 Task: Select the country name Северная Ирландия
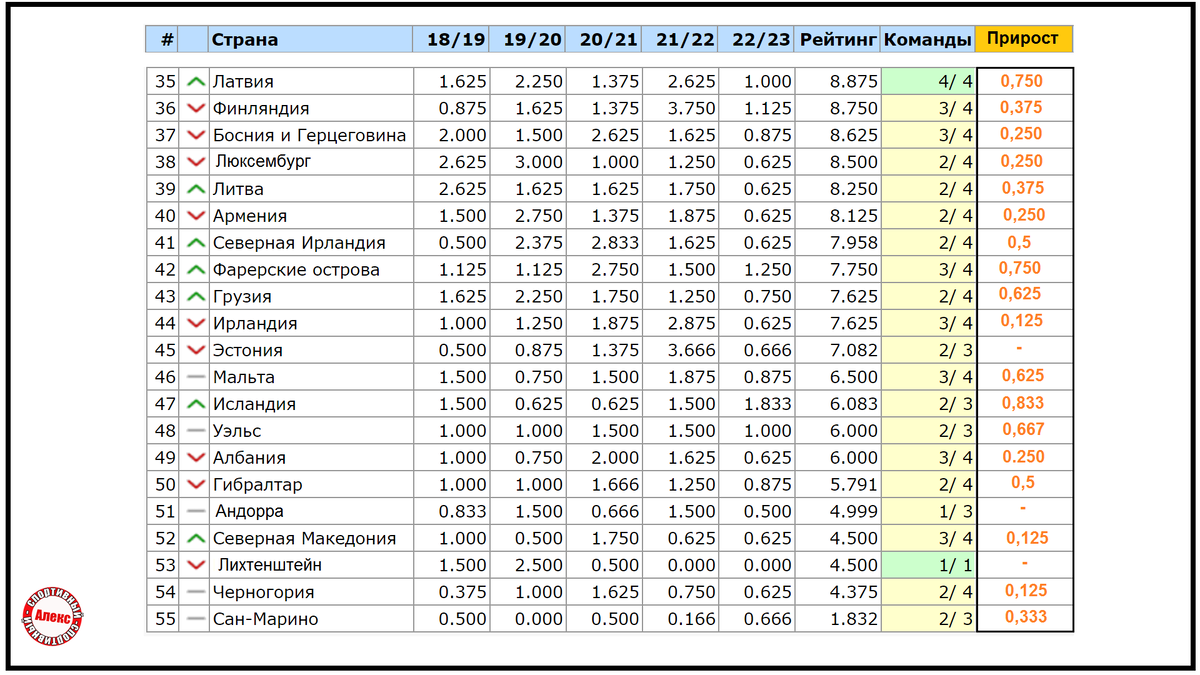click(x=299, y=243)
